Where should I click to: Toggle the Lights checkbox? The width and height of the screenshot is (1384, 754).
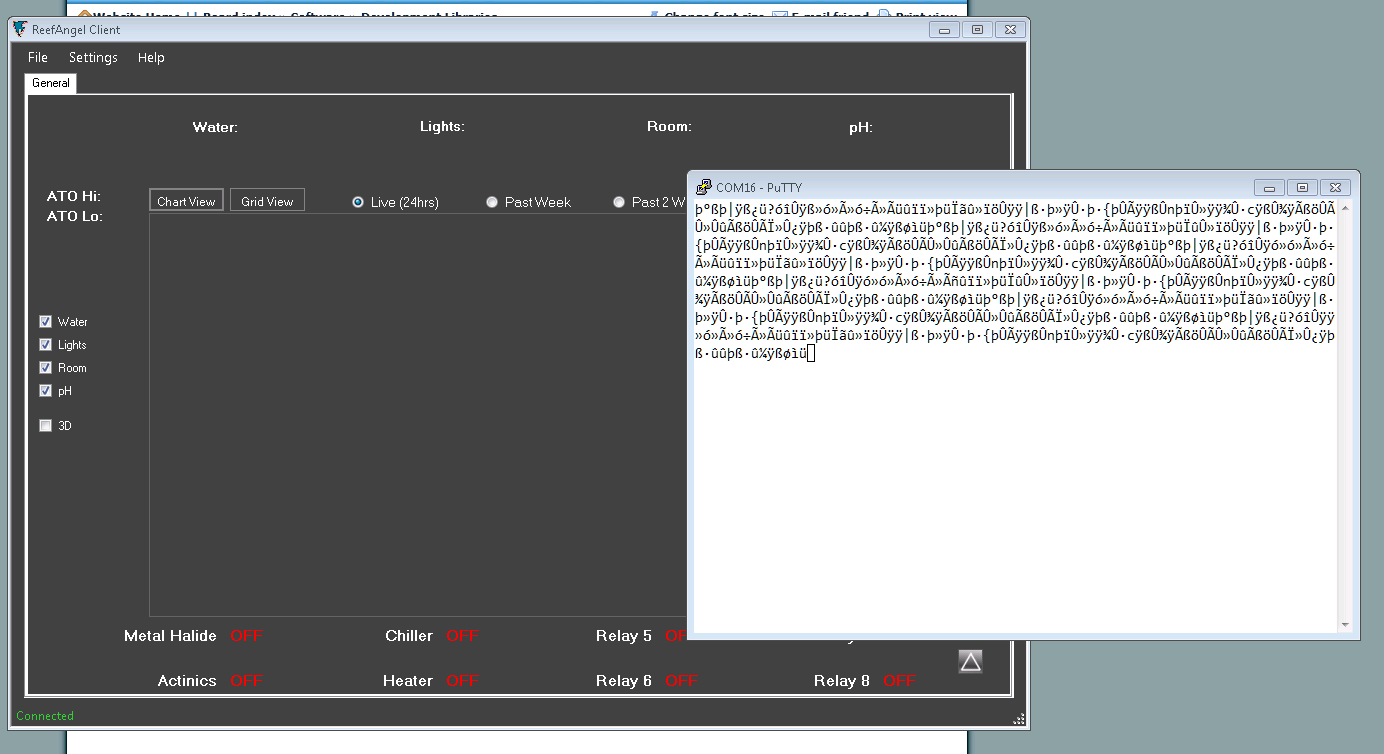pos(45,345)
